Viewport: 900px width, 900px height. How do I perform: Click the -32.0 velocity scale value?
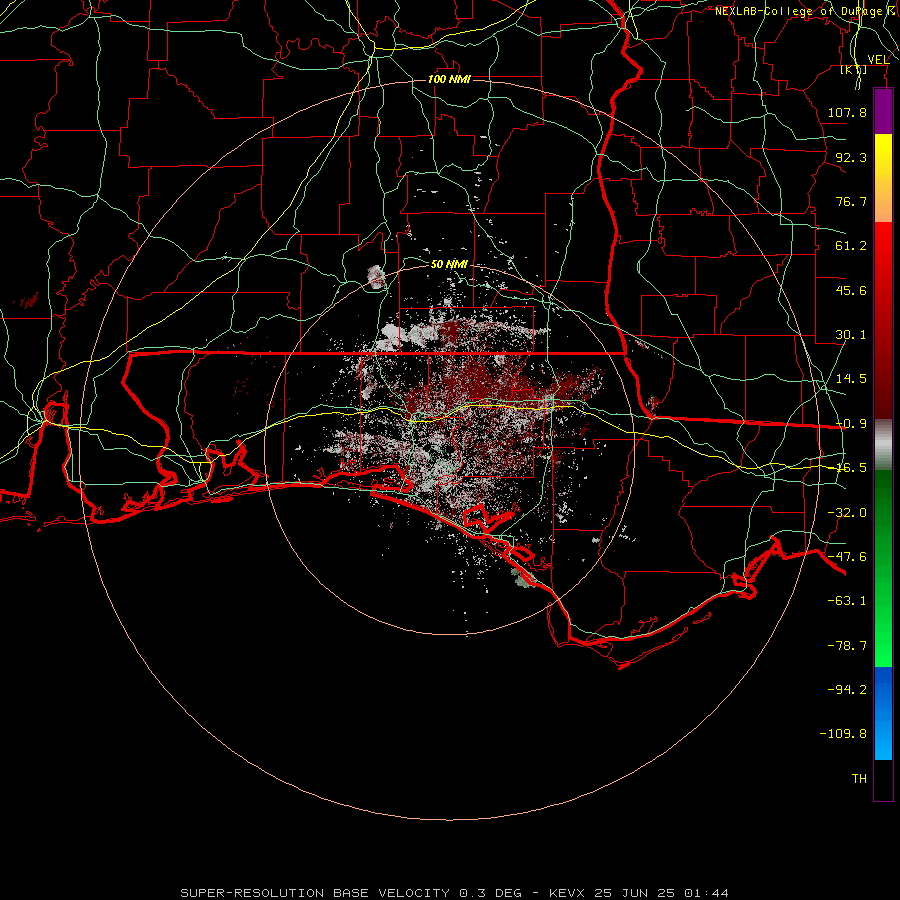point(847,513)
